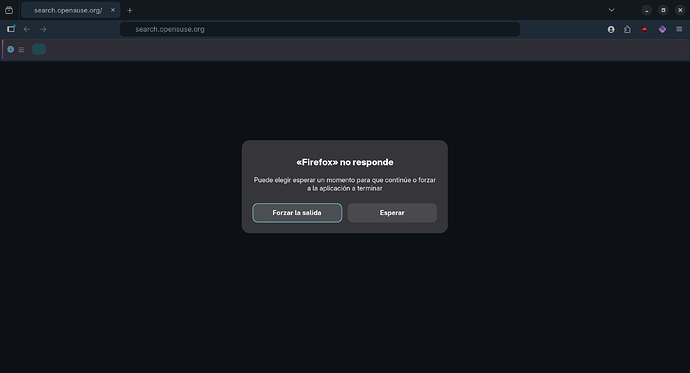Open the Firefox hamburger application menu
The height and width of the screenshot is (373, 690).
pyautogui.click(x=679, y=29)
